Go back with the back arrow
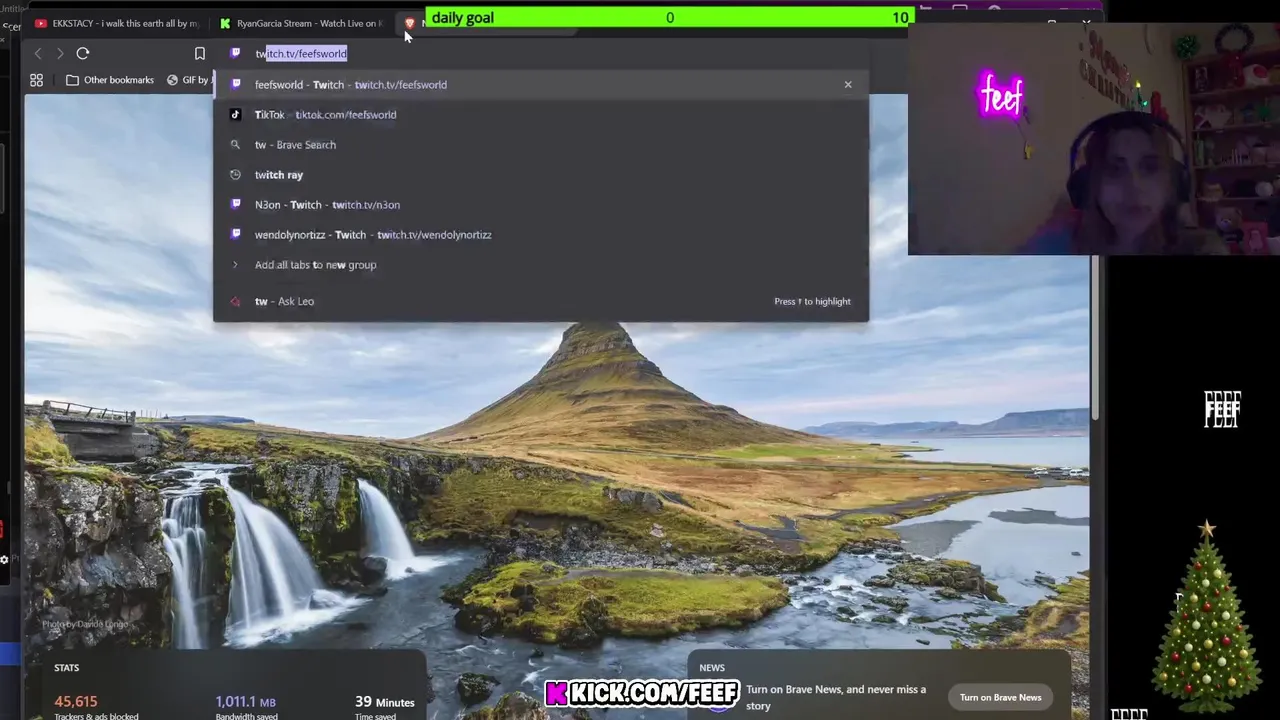Image resolution: width=1280 pixels, height=720 pixels. (38, 53)
